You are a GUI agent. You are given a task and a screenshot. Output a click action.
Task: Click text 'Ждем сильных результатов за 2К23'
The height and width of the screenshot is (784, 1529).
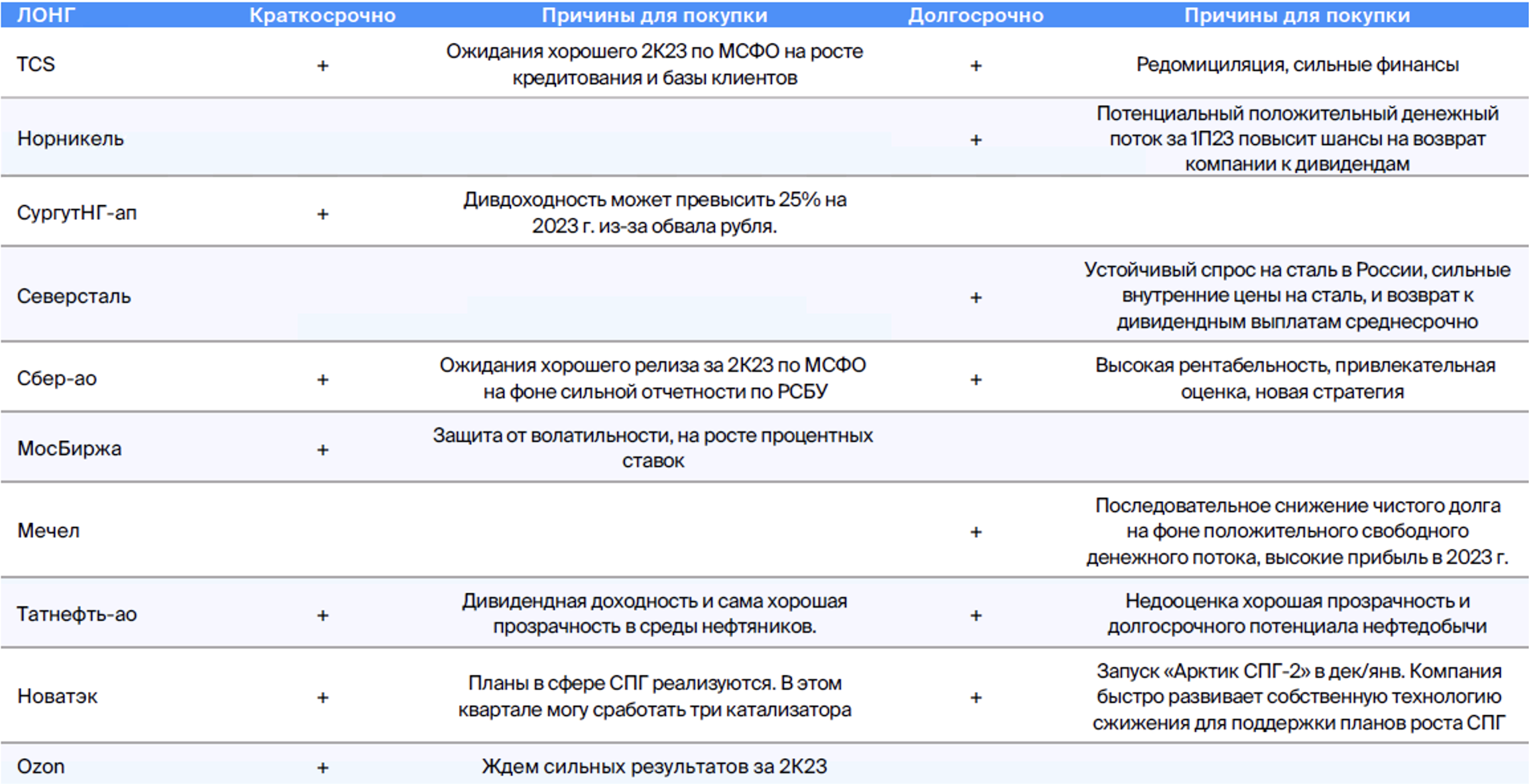654,767
